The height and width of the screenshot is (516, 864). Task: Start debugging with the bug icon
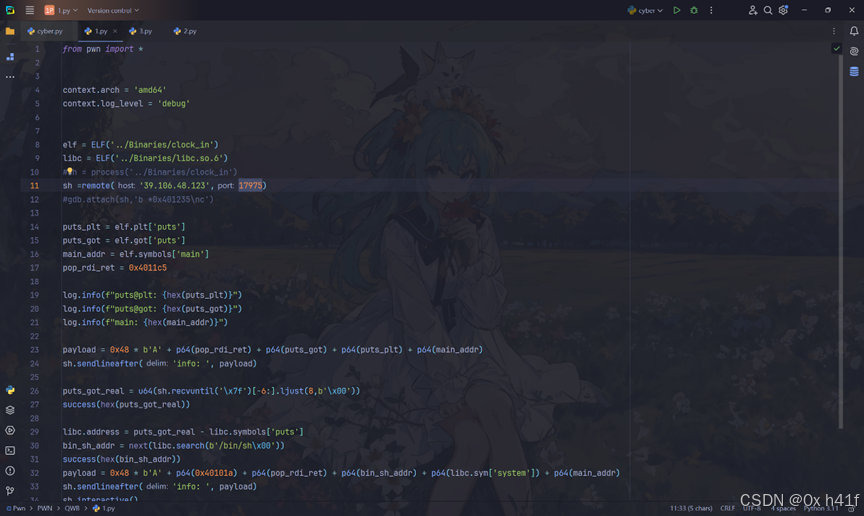pos(694,10)
